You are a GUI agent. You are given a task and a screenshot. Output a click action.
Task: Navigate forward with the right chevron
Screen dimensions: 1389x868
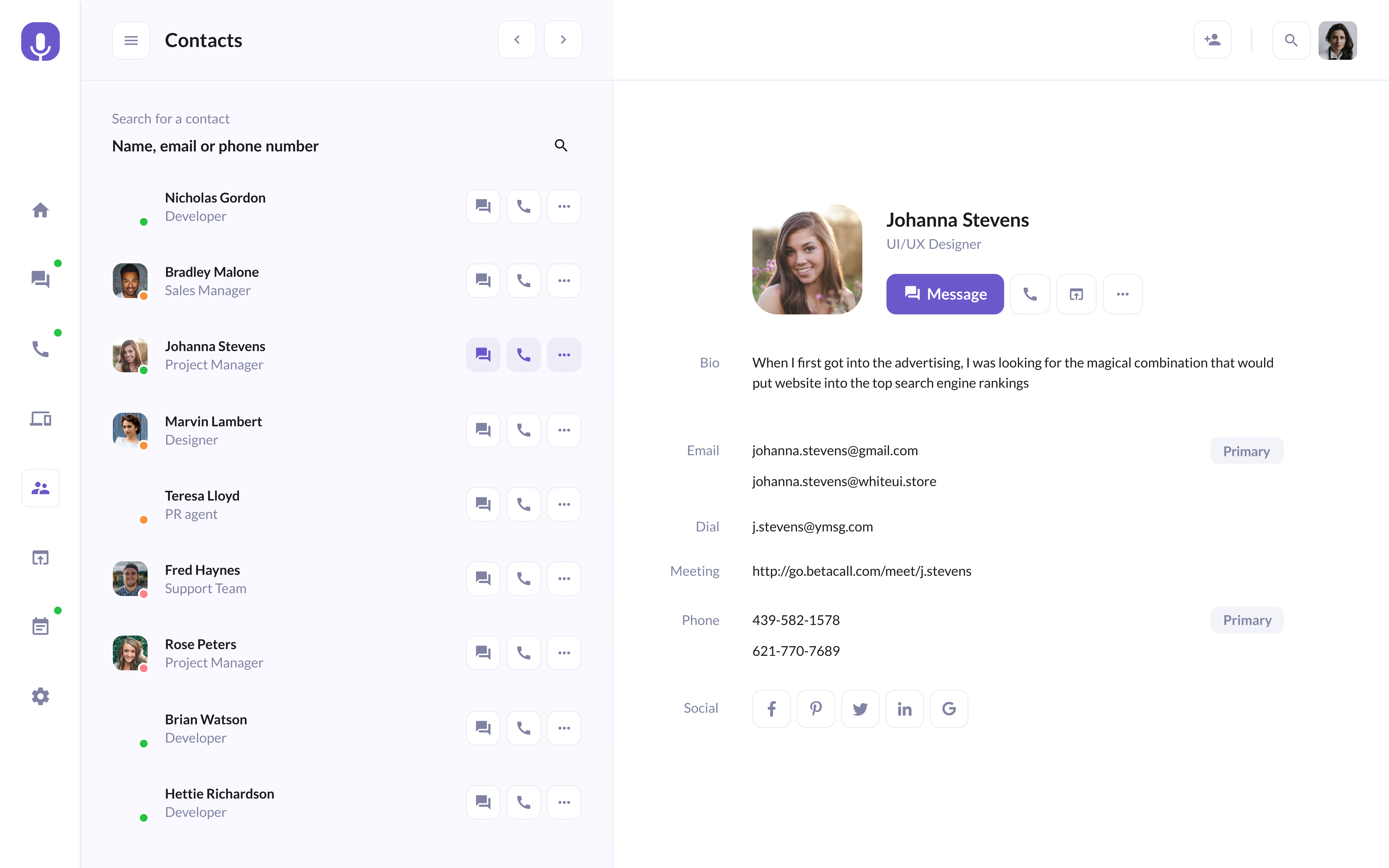[x=563, y=39]
